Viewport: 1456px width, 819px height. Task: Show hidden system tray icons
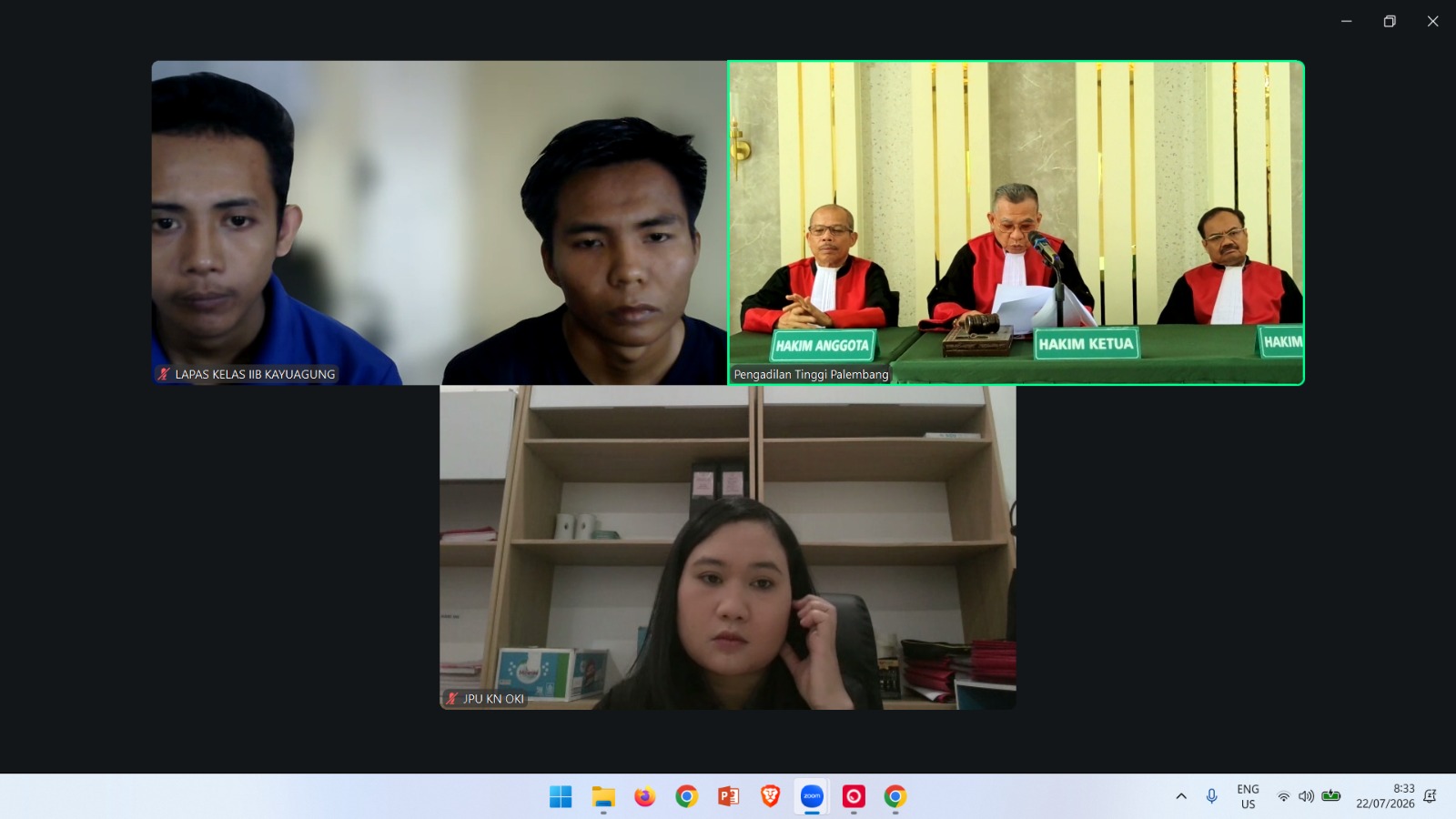pos(1181,796)
